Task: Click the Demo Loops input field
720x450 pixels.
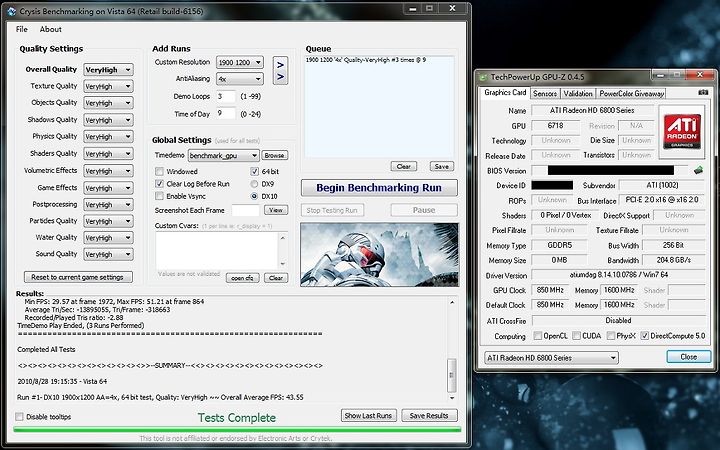Action: pos(226,96)
